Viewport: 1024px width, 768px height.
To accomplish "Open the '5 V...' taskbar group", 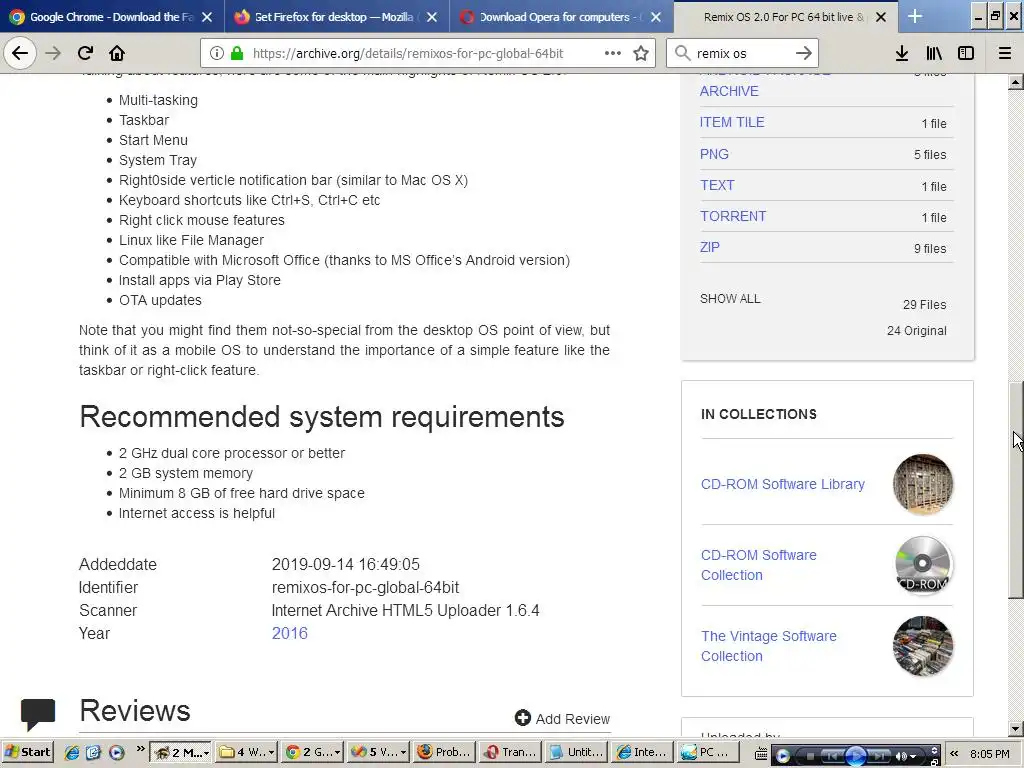I will pos(378,752).
